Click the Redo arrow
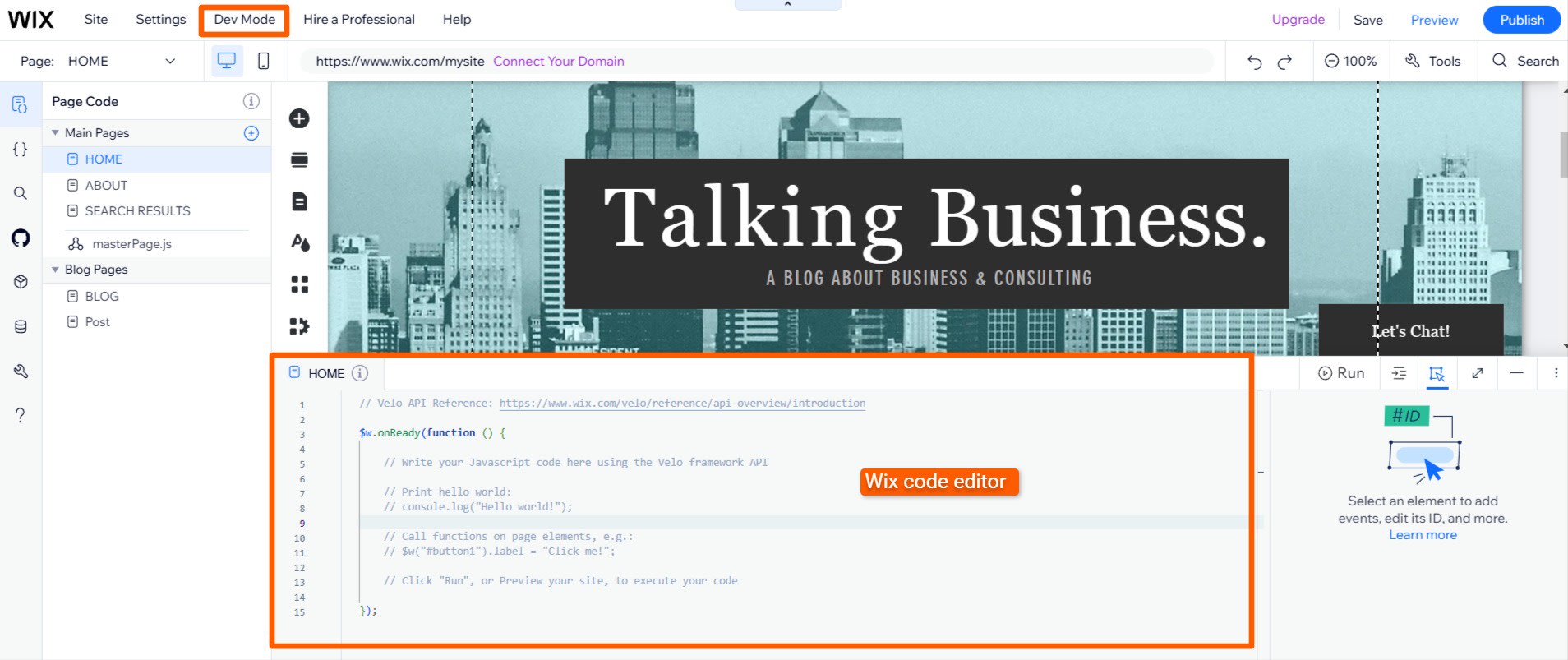The width and height of the screenshot is (1568, 660). [1284, 62]
